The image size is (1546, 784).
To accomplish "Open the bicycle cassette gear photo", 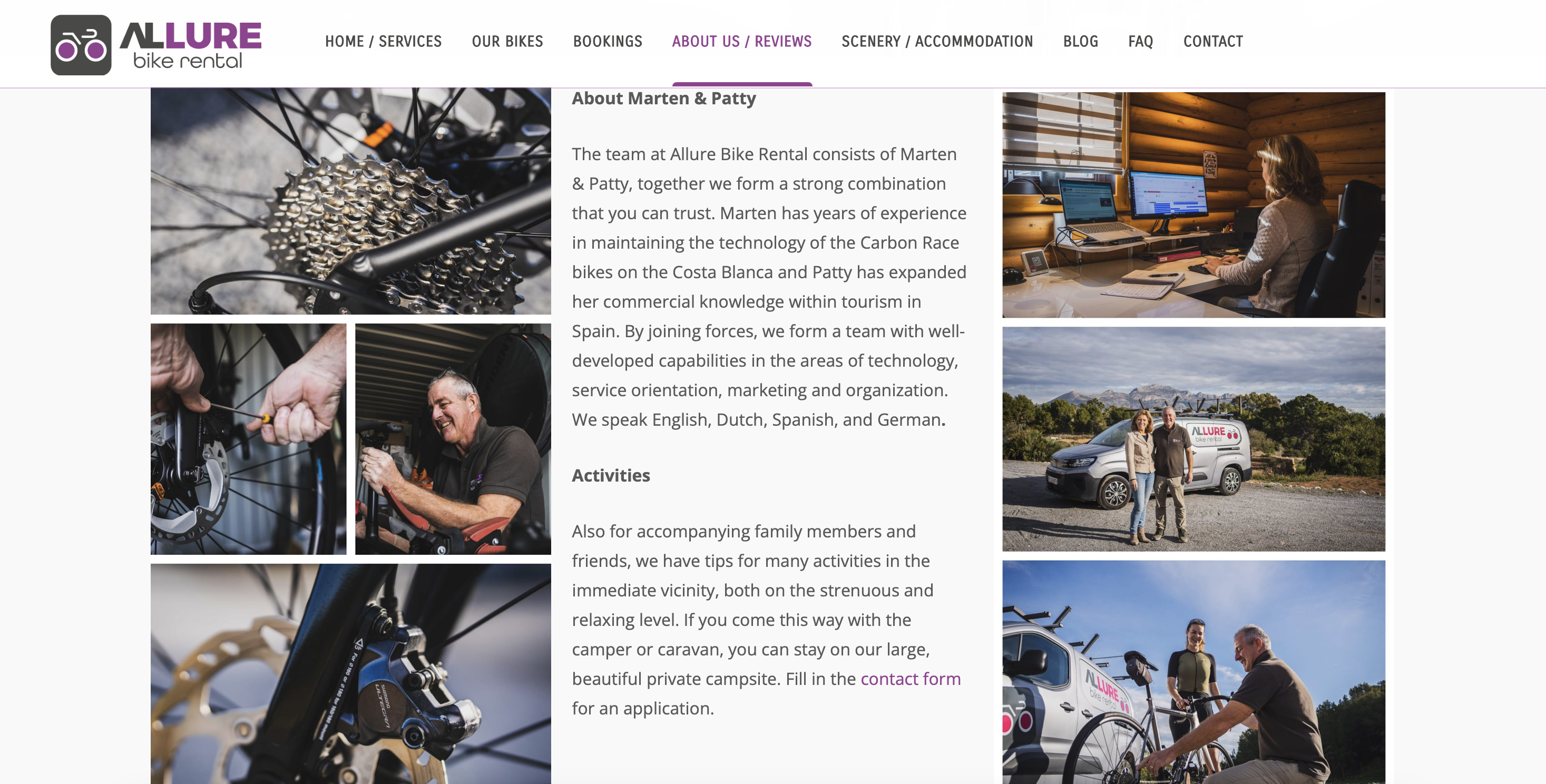I will [350, 201].
